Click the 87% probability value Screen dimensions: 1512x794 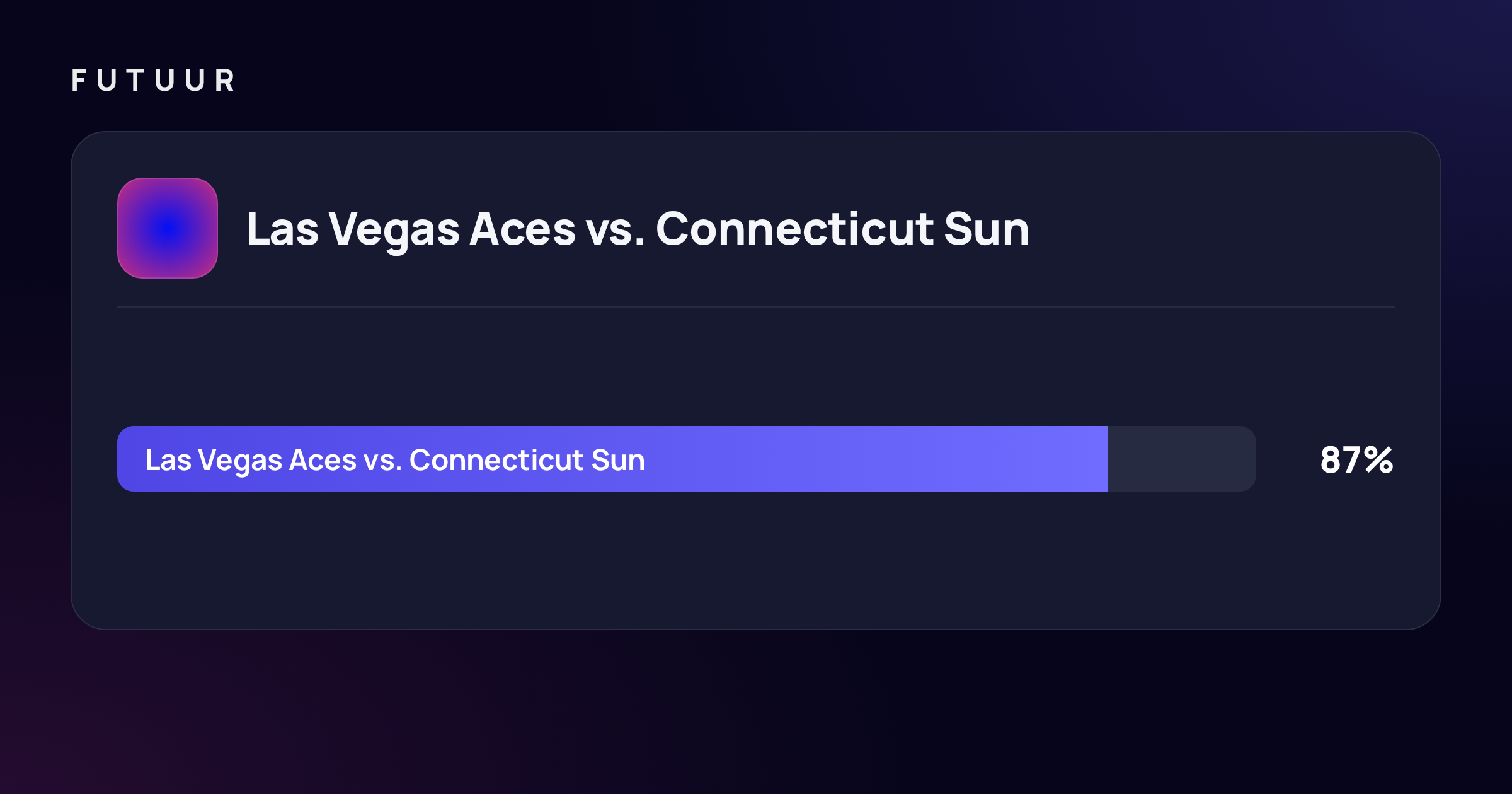tap(1357, 460)
